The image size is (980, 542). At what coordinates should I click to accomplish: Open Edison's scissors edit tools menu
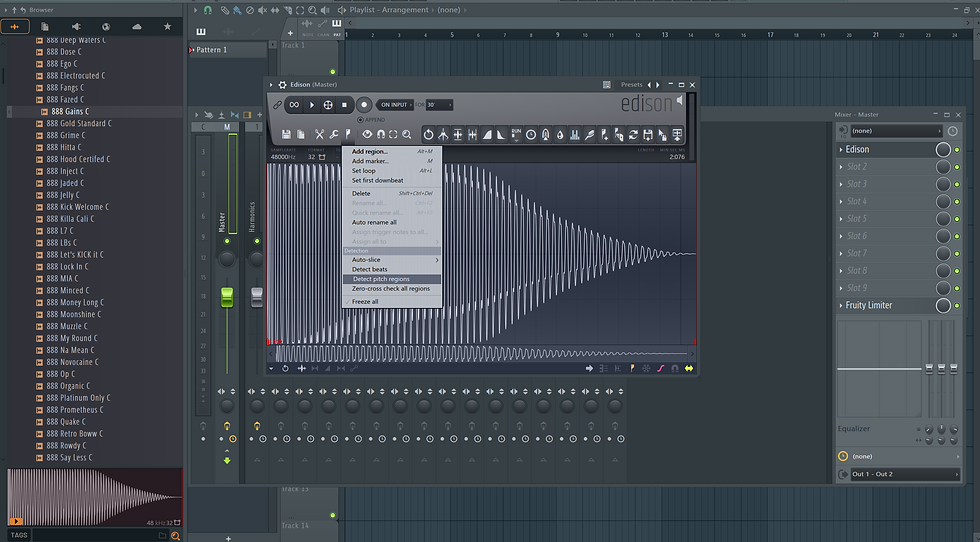(x=319, y=134)
